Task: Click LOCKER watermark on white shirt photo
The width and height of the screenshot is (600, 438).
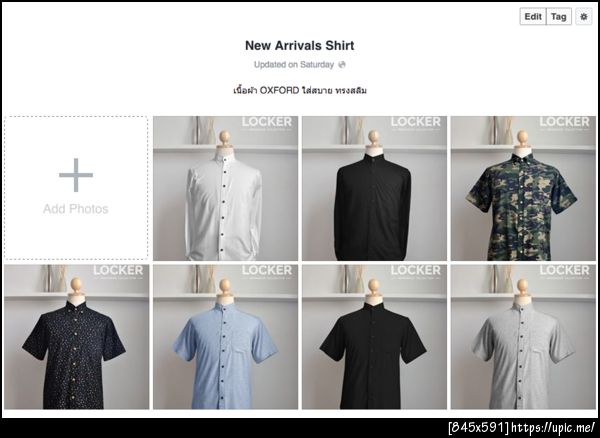Action: 267,122
